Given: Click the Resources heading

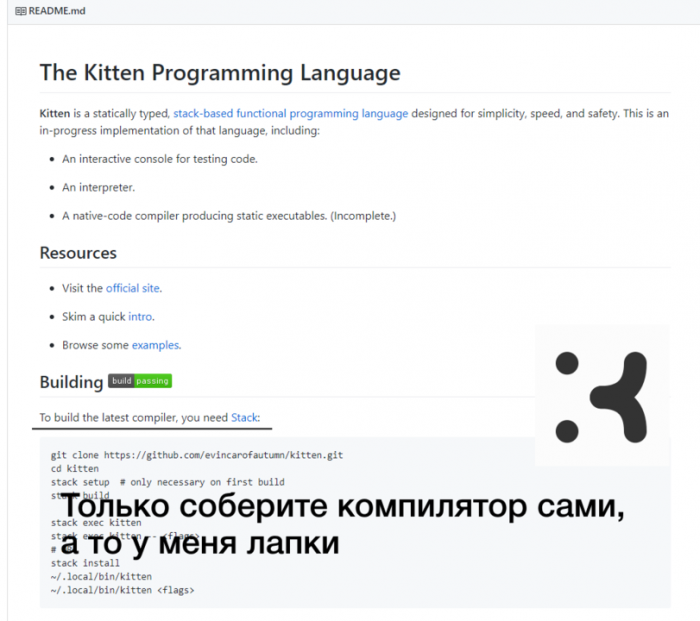Looking at the screenshot, I should 78,253.
